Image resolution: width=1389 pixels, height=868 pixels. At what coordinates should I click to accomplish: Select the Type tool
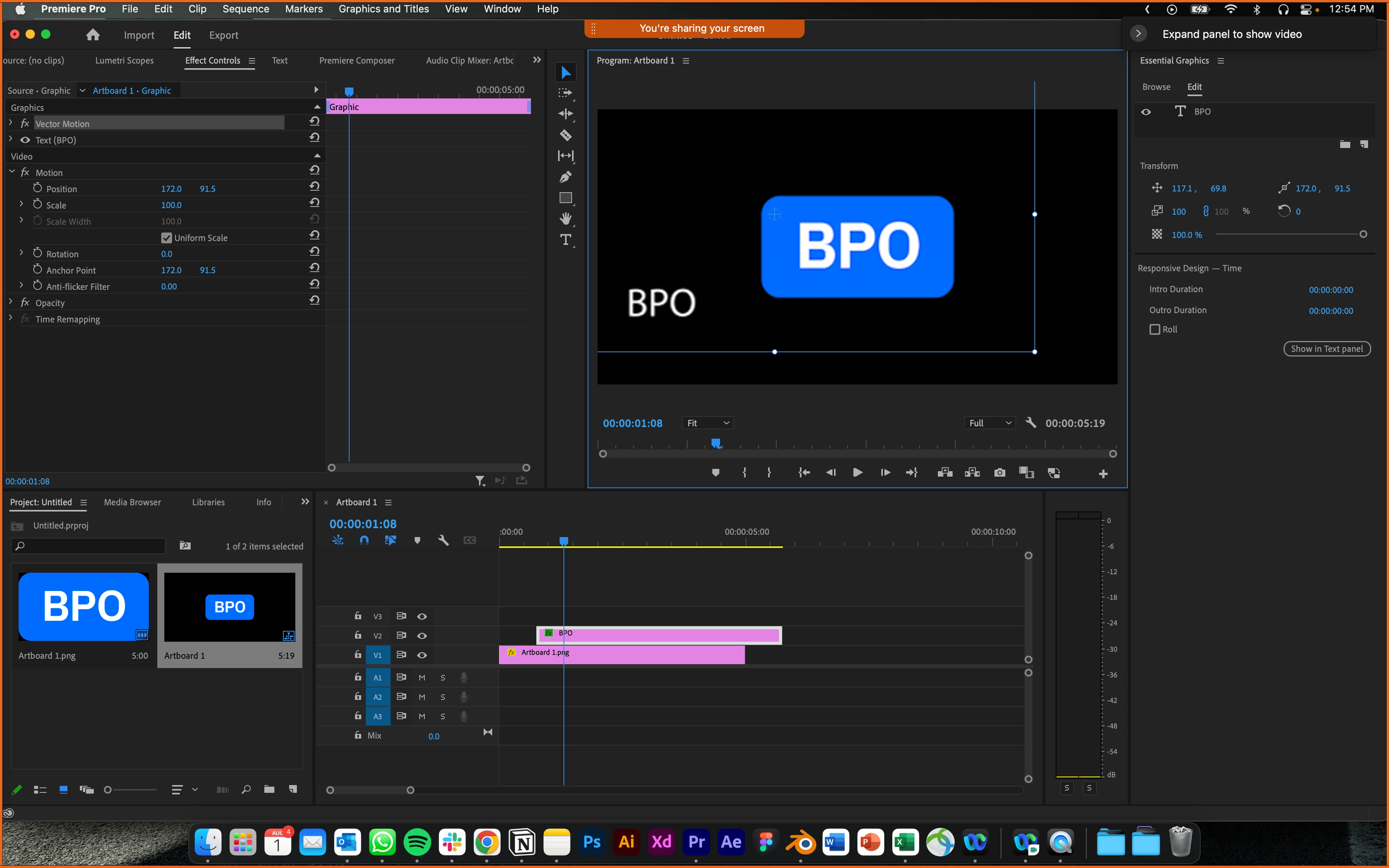pos(565,240)
